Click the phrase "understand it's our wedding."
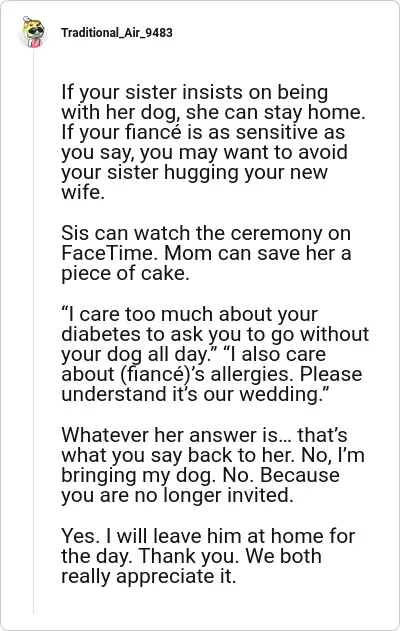400x631 pixels. click(x=196, y=394)
